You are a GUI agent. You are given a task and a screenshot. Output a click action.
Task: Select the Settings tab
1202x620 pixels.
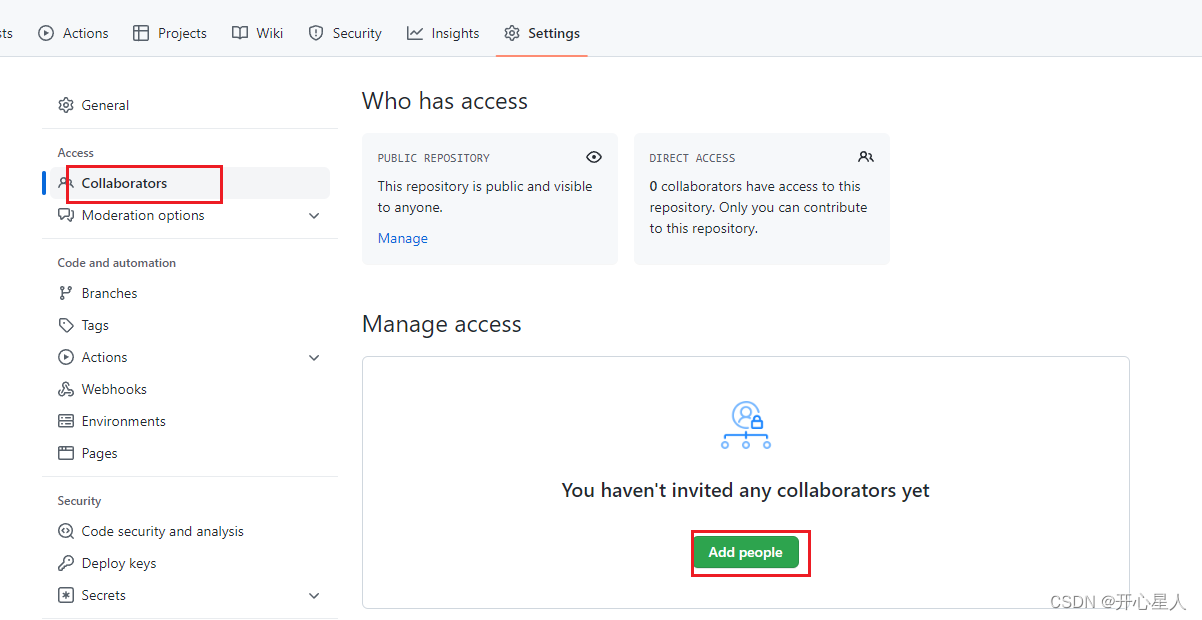coord(542,33)
